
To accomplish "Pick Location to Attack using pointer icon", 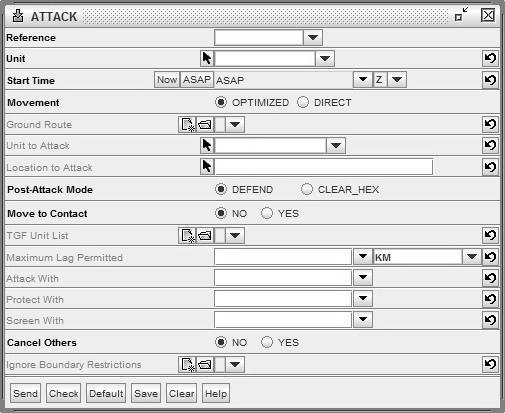I will click(x=207, y=166).
